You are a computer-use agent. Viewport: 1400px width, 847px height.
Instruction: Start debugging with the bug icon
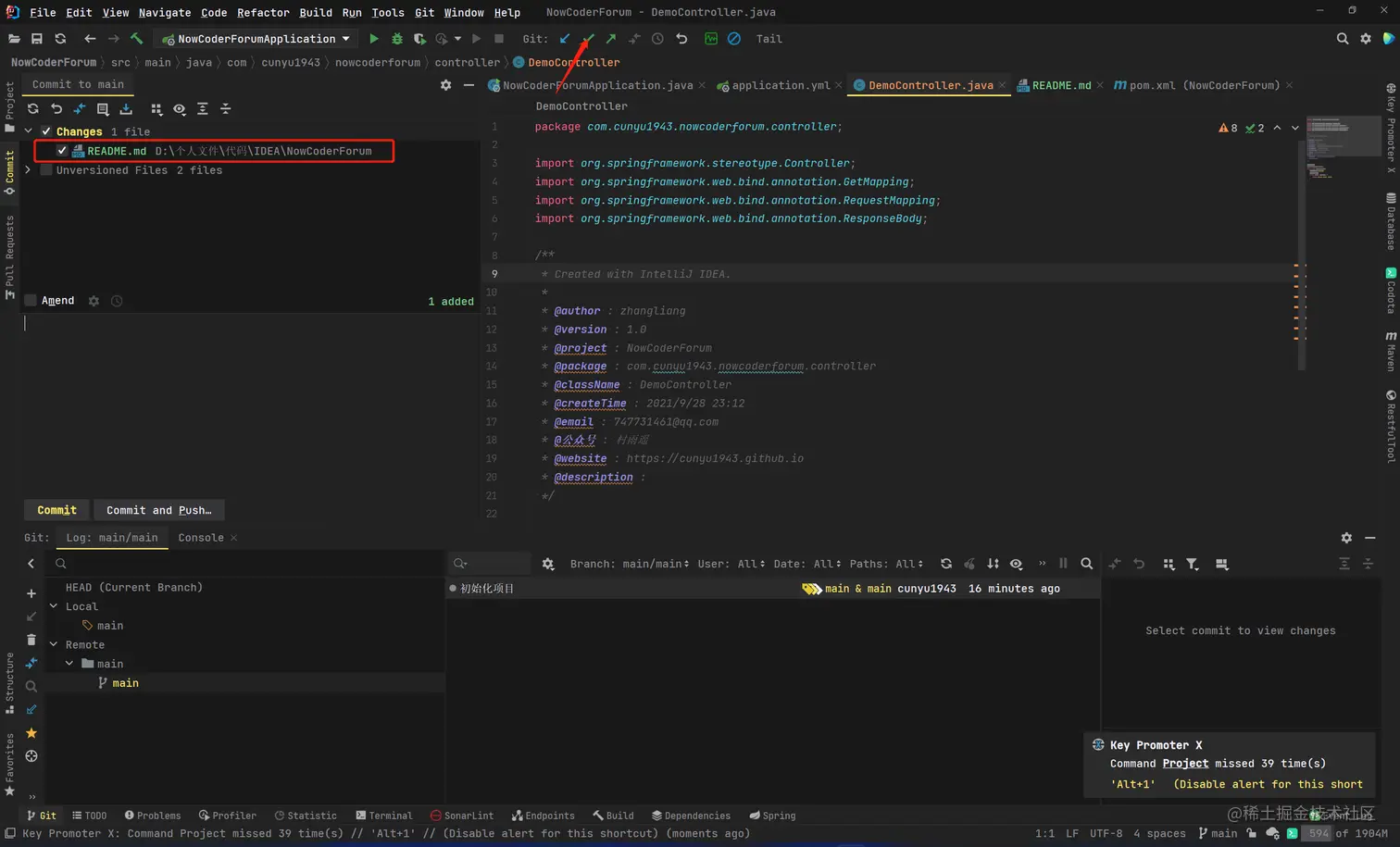point(397,39)
